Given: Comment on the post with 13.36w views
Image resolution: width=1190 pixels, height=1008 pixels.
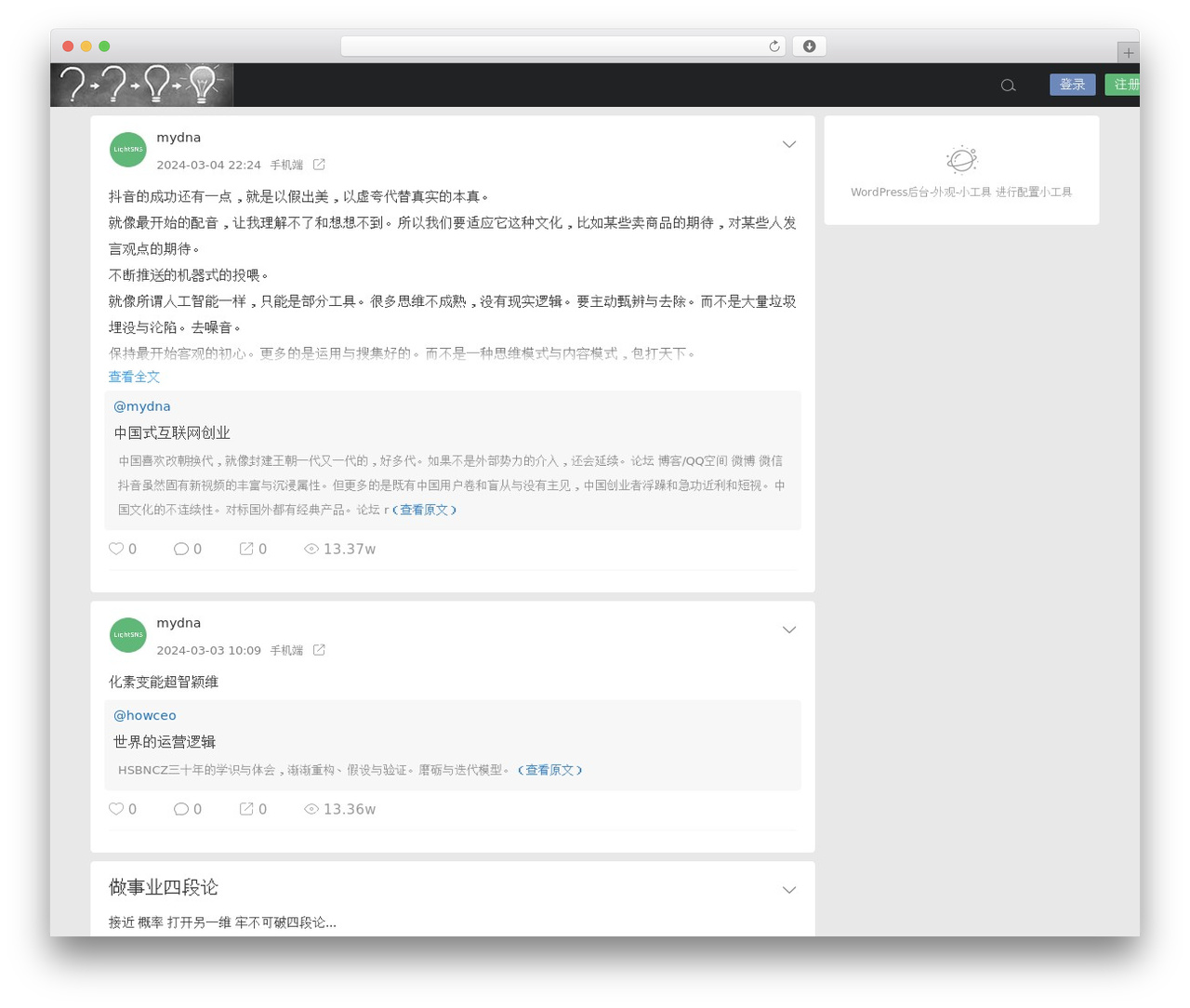Looking at the screenshot, I should 188,809.
